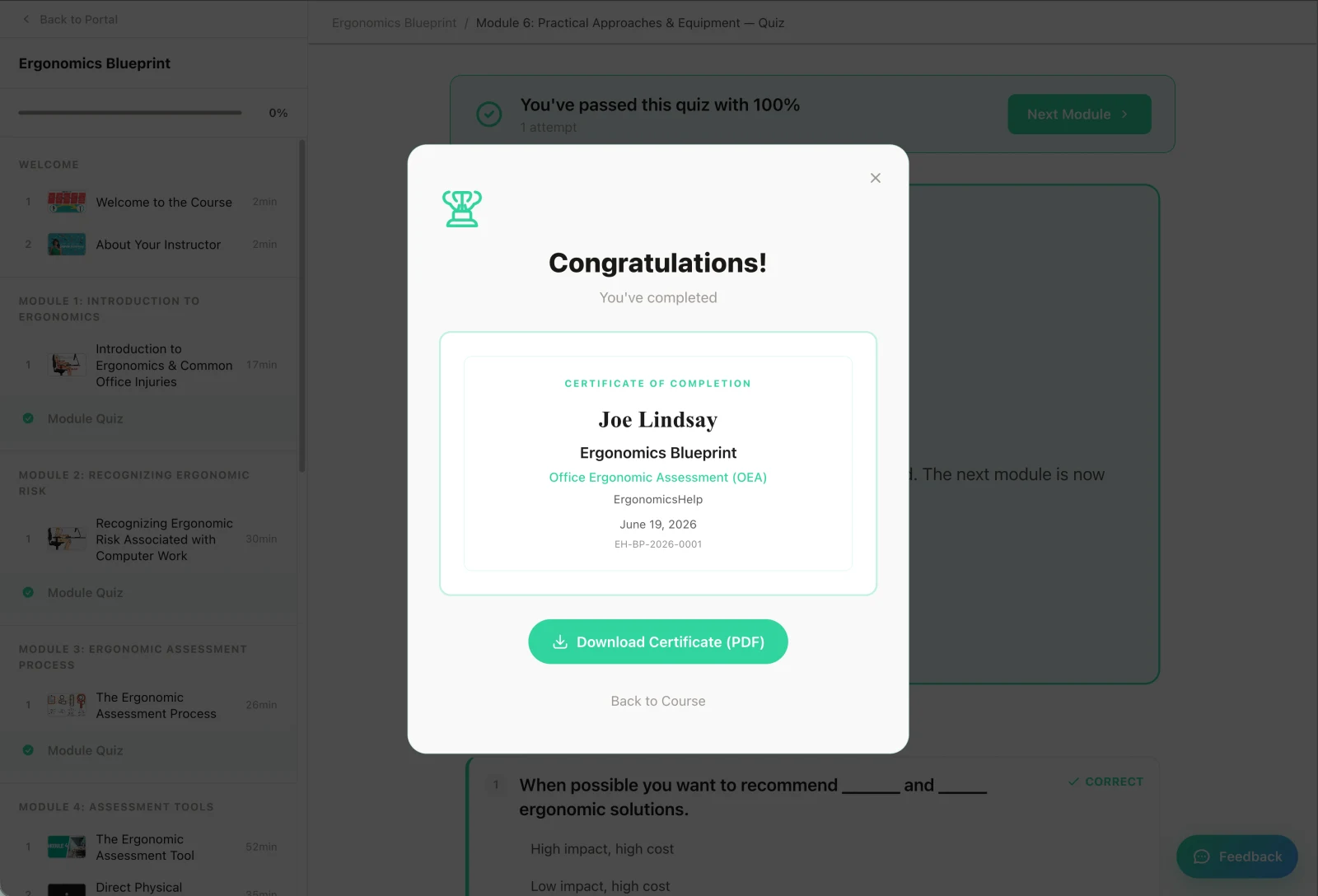Select answer 'High impact, high cost'
Viewport: 1318px width, 896px height.
[602, 849]
